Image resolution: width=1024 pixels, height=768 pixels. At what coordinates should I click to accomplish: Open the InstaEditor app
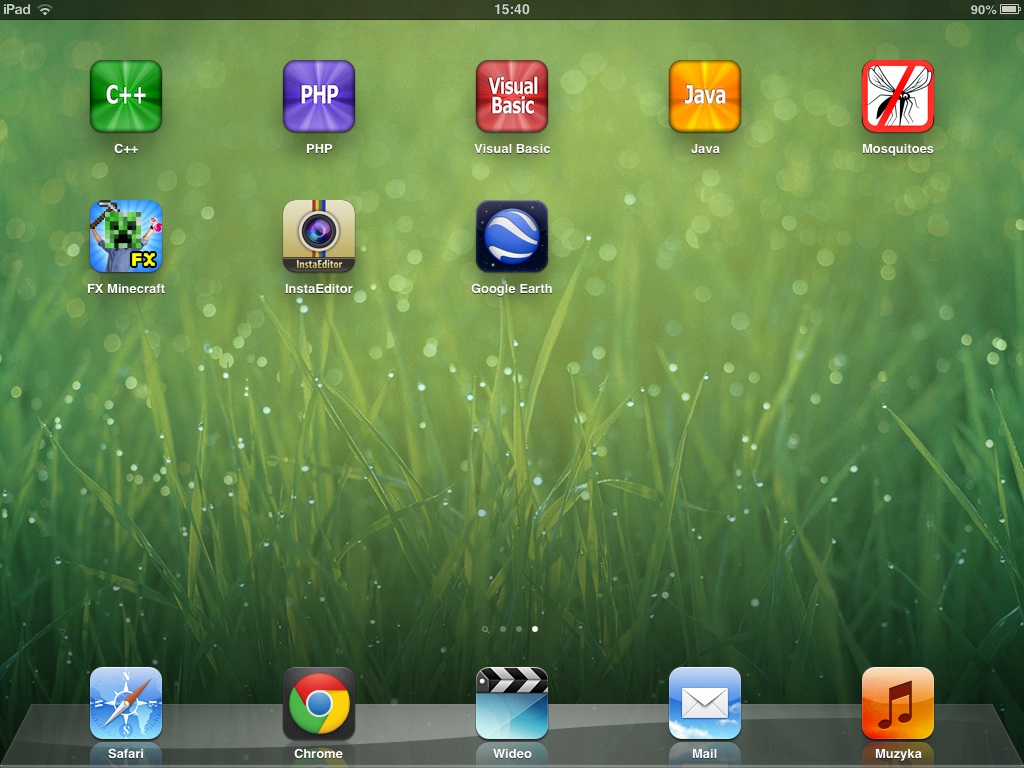click(x=319, y=236)
